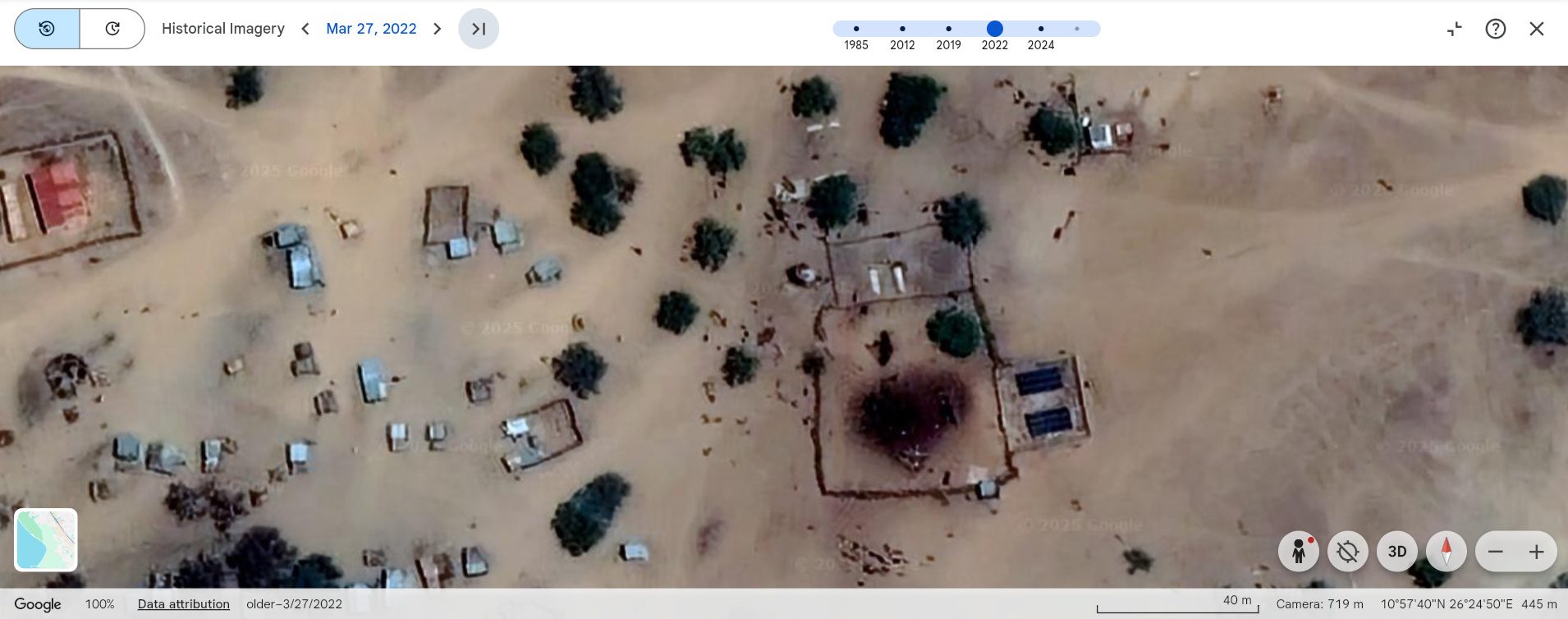Open the Data attribution link

coord(183,604)
